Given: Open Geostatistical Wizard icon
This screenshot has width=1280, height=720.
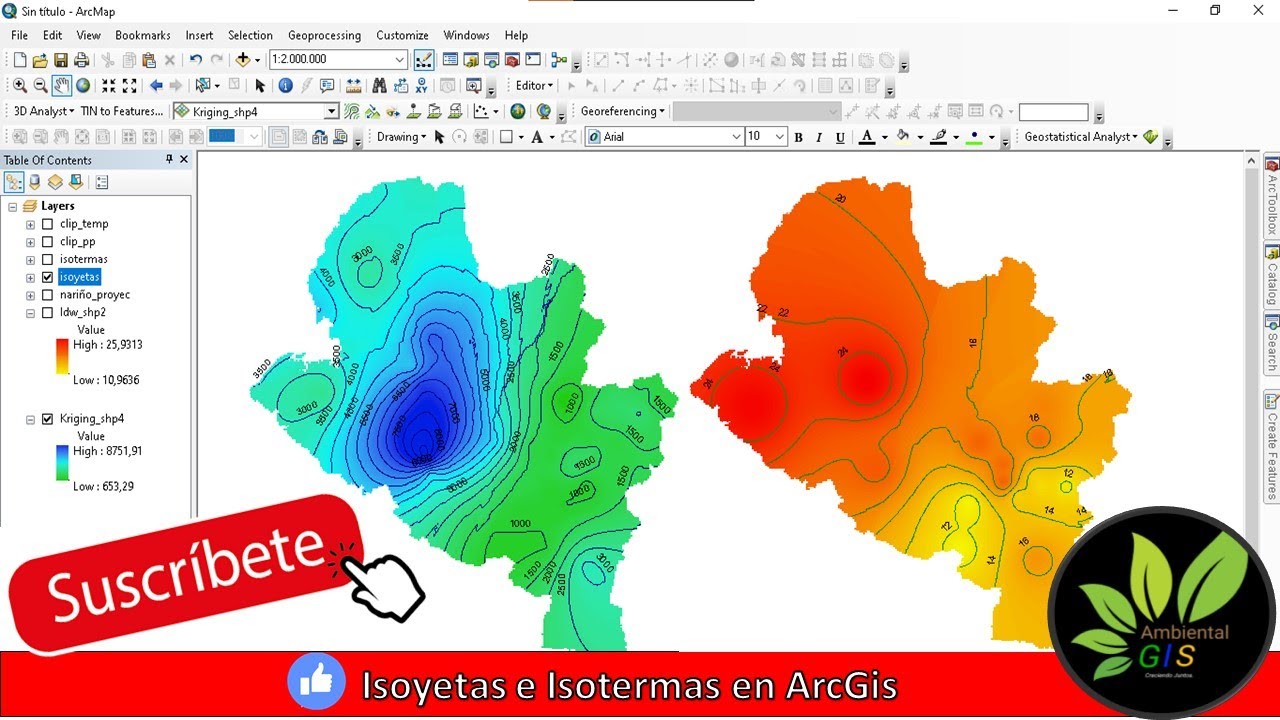Looking at the screenshot, I should (x=1151, y=137).
